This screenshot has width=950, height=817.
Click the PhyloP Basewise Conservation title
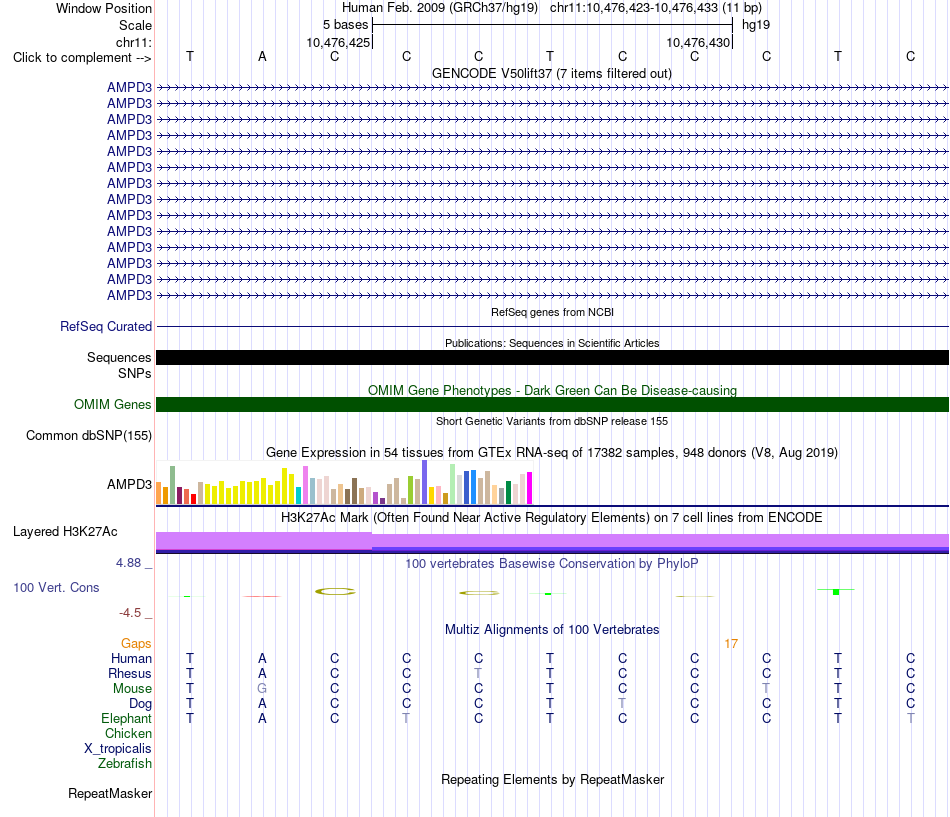pos(552,564)
